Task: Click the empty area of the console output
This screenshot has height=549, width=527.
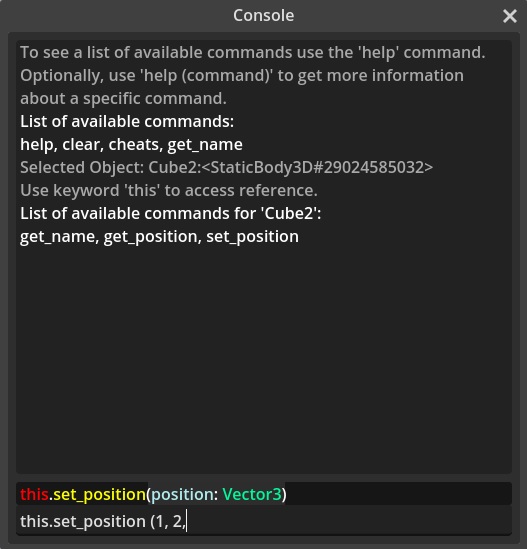Action: pos(264,357)
